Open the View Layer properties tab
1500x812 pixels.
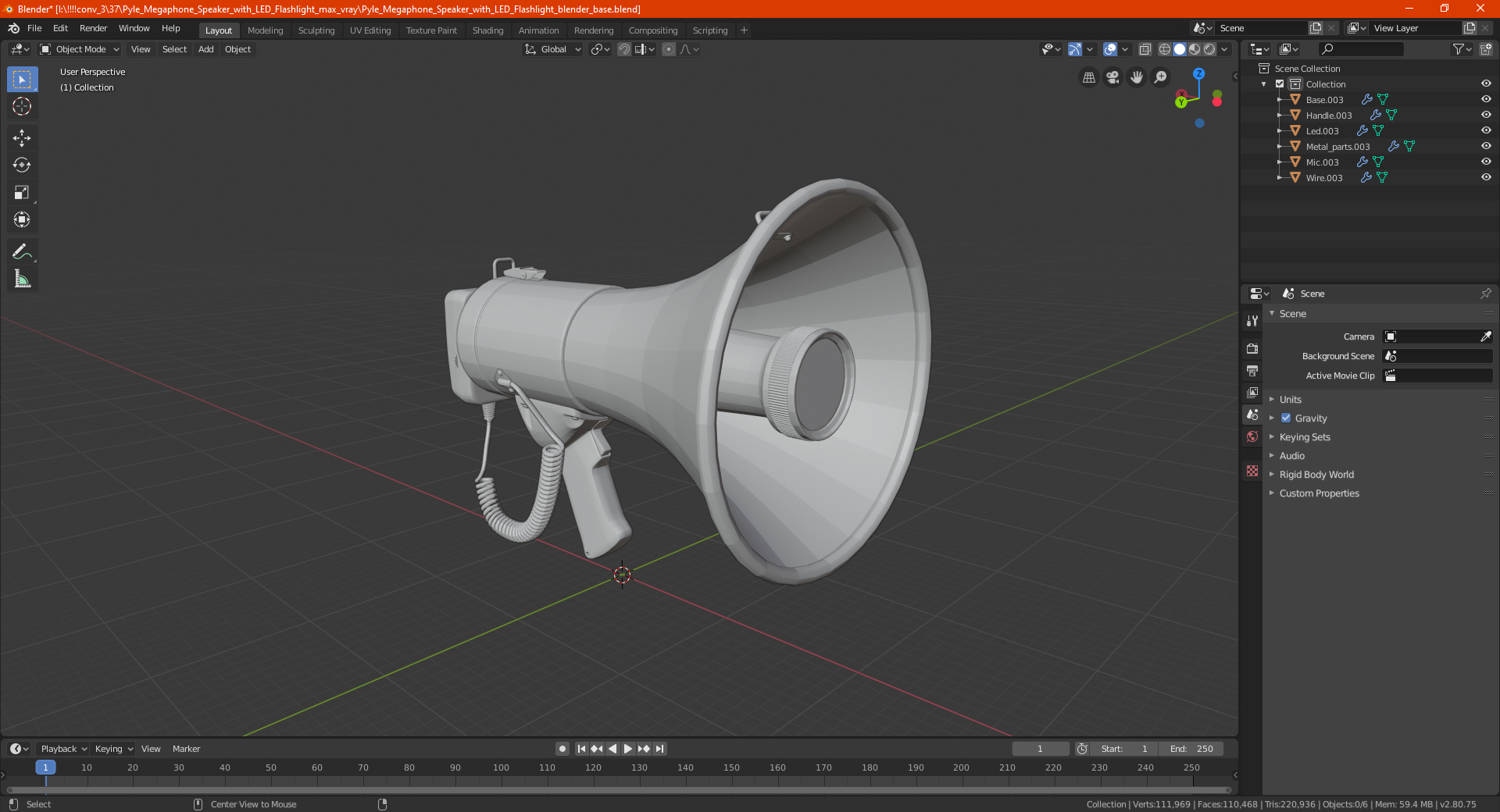pyautogui.click(x=1252, y=392)
